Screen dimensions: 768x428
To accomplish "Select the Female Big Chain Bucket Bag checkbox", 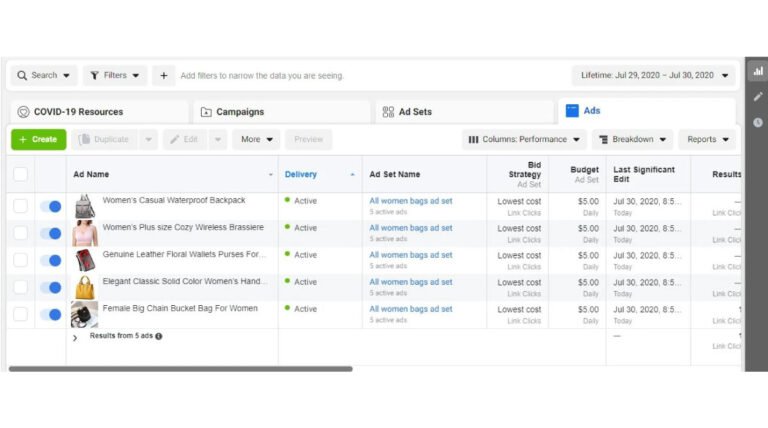I will 20,314.
